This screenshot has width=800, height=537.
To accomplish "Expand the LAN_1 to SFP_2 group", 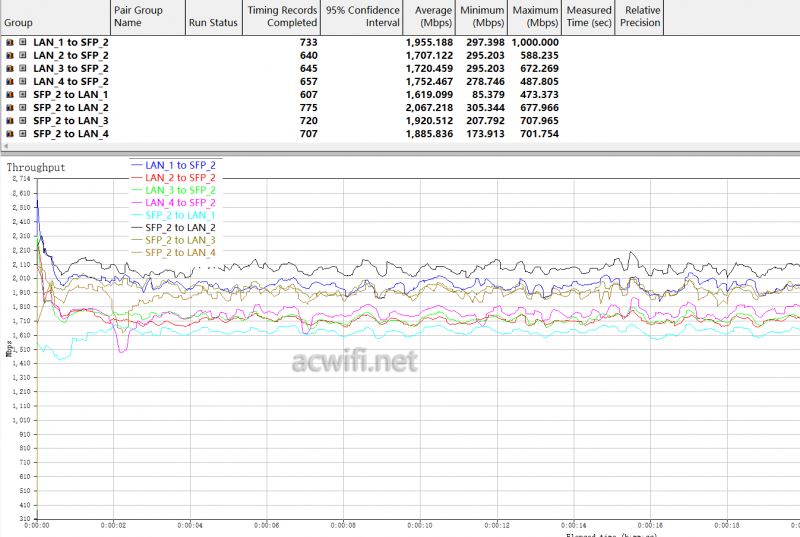I will (23, 43).
